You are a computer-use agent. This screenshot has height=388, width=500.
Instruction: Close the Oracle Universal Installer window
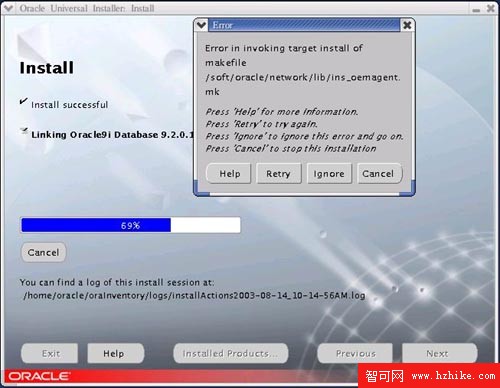491,8
